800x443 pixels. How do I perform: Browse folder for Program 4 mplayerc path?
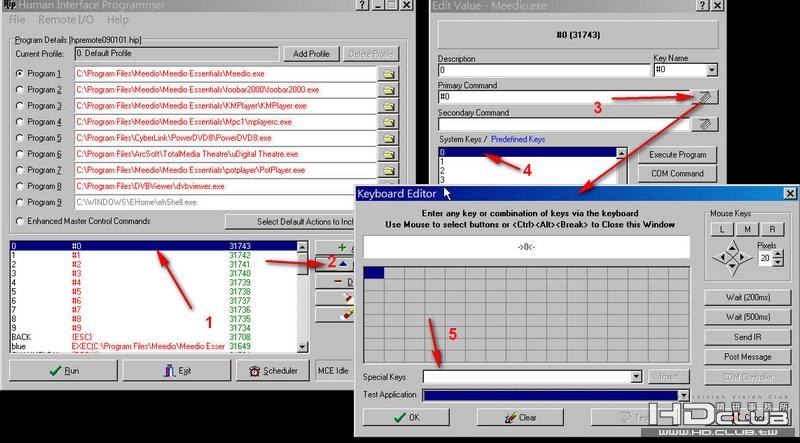pos(389,122)
